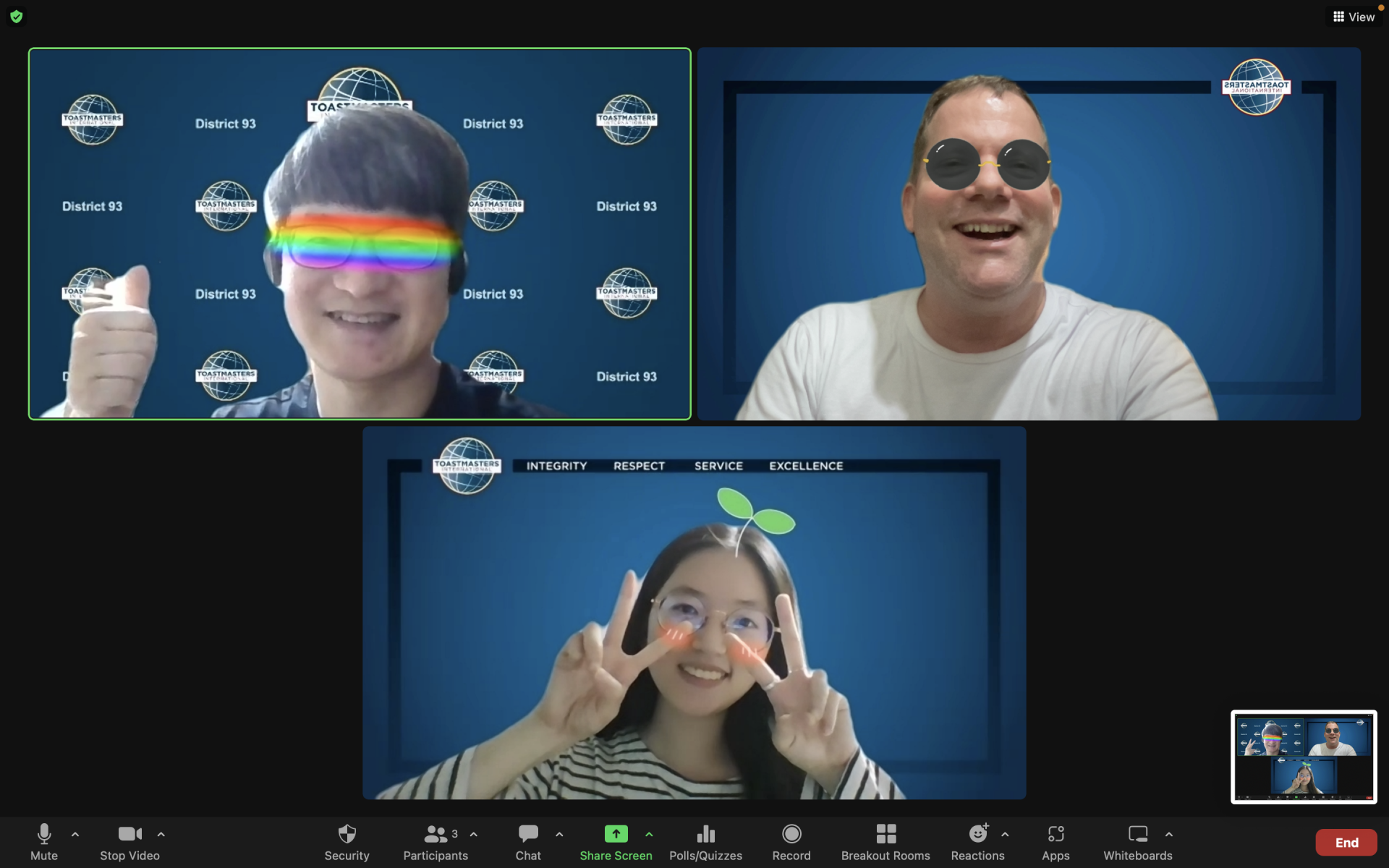Start recording the meeting

pyautogui.click(x=791, y=843)
